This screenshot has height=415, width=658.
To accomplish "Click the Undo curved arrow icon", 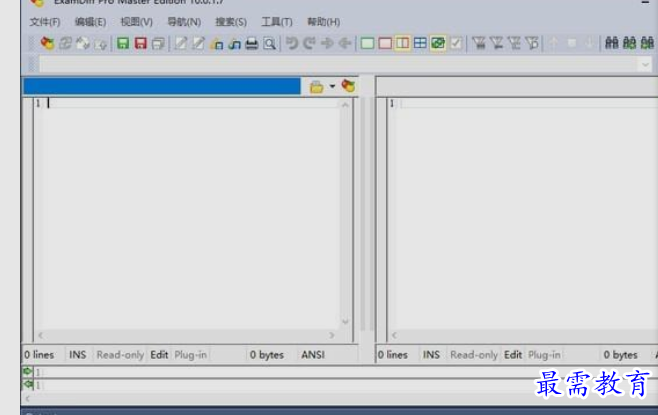I will click(x=291, y=43).
